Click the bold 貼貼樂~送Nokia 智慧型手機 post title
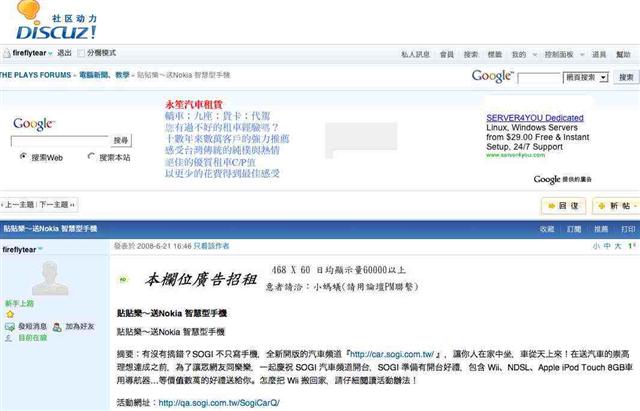Viewport: 640px width, 411px height. (172, 313)
